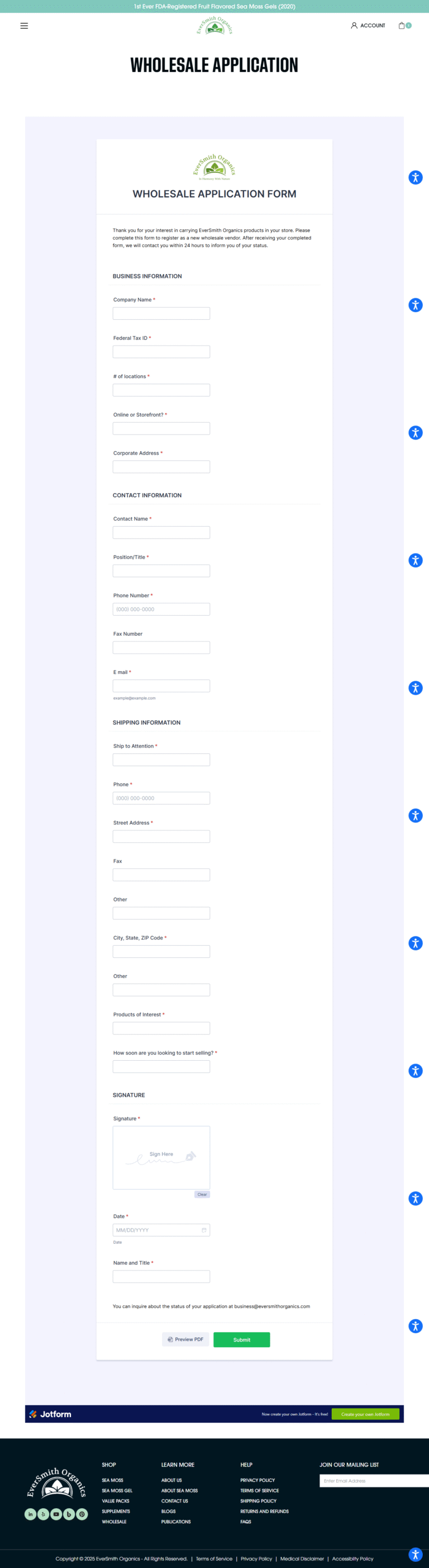Click the Preview PDF button
The image size is (429, 1568).
(185, 1339)
